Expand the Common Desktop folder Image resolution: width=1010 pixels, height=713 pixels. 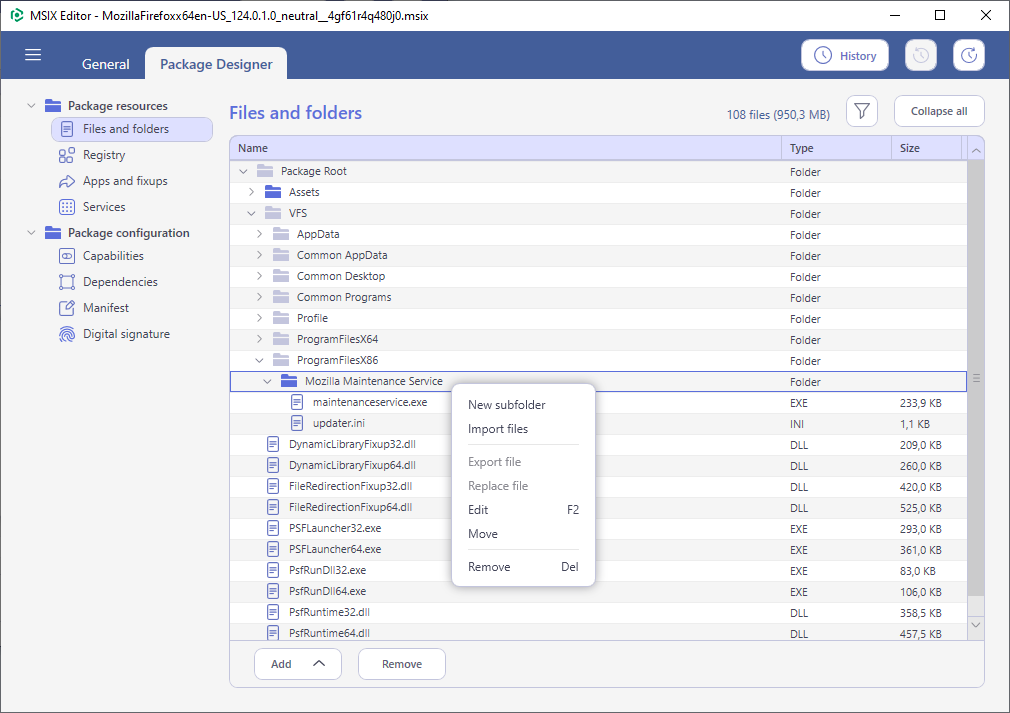(259, 276)
